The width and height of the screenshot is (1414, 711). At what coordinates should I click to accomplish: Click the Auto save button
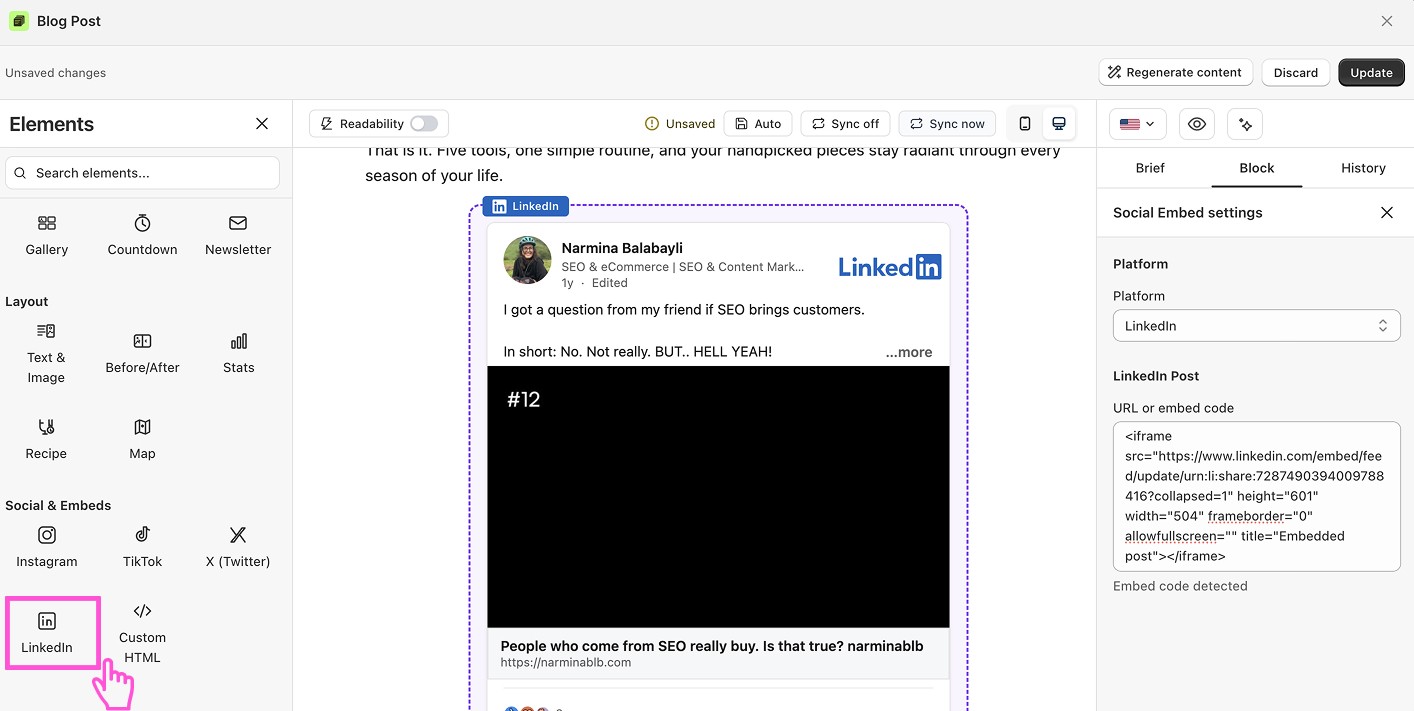[x=758, y=124]
